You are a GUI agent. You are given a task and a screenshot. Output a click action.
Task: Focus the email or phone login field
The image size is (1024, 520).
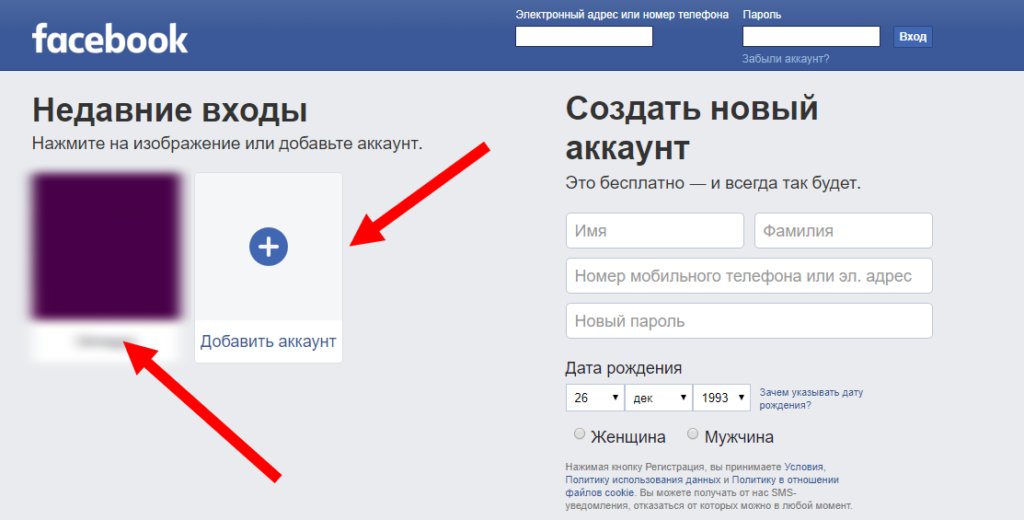pos(584,37)
